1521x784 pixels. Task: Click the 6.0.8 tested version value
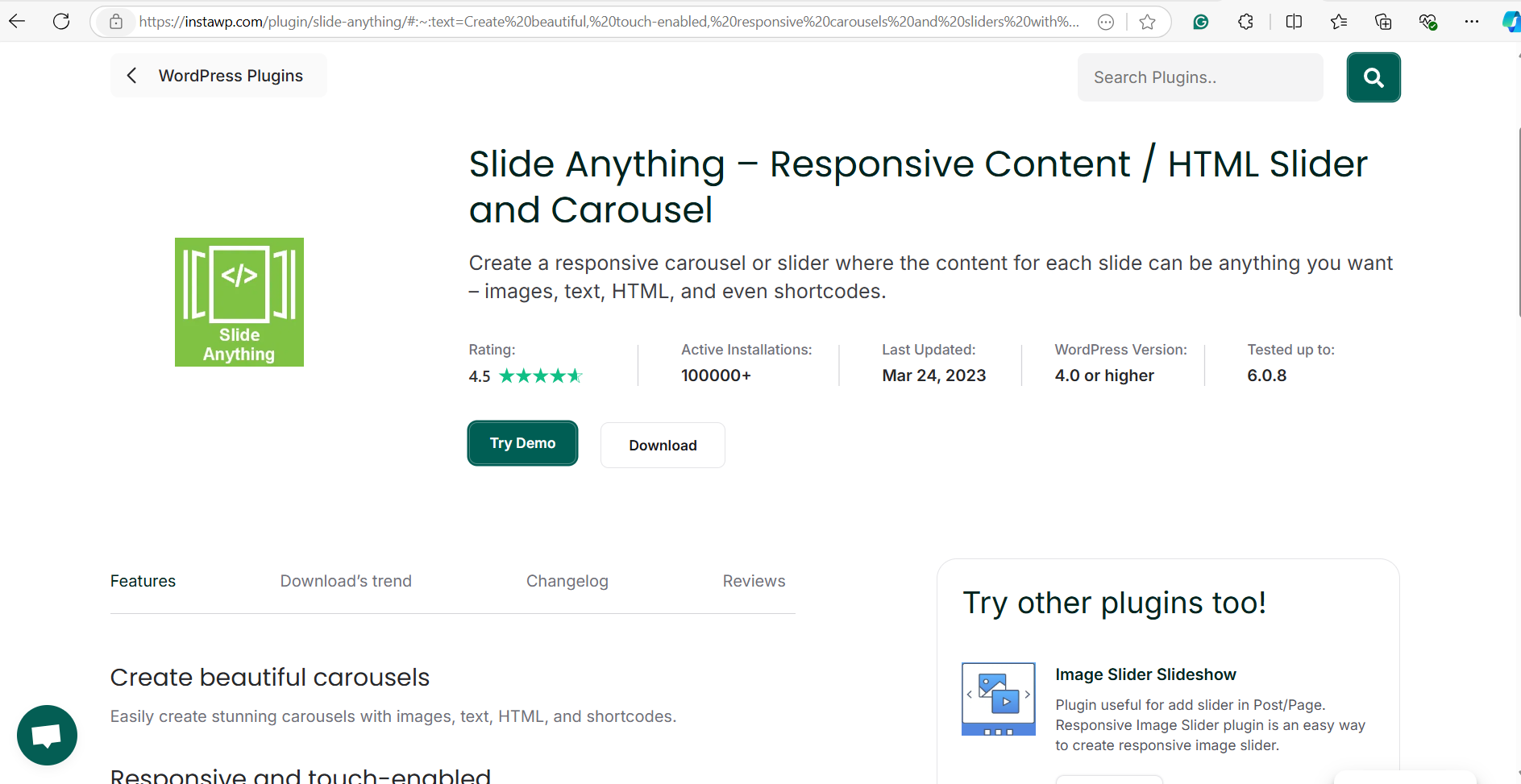pyautogui.click(x=1267, y=375)
